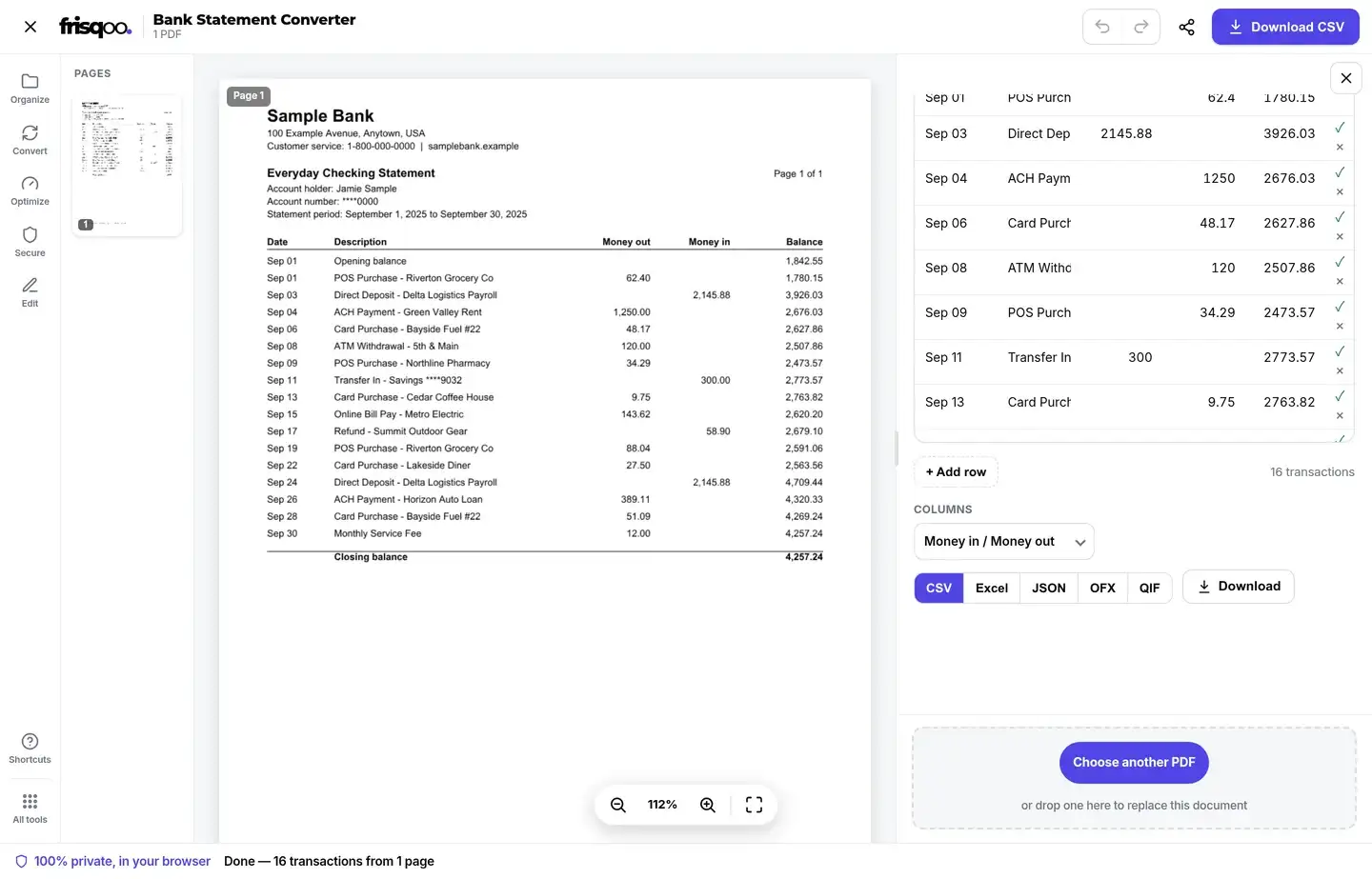Choose the OFX export format
This screenshot has height=879, width=1372.
point(1102,588)
